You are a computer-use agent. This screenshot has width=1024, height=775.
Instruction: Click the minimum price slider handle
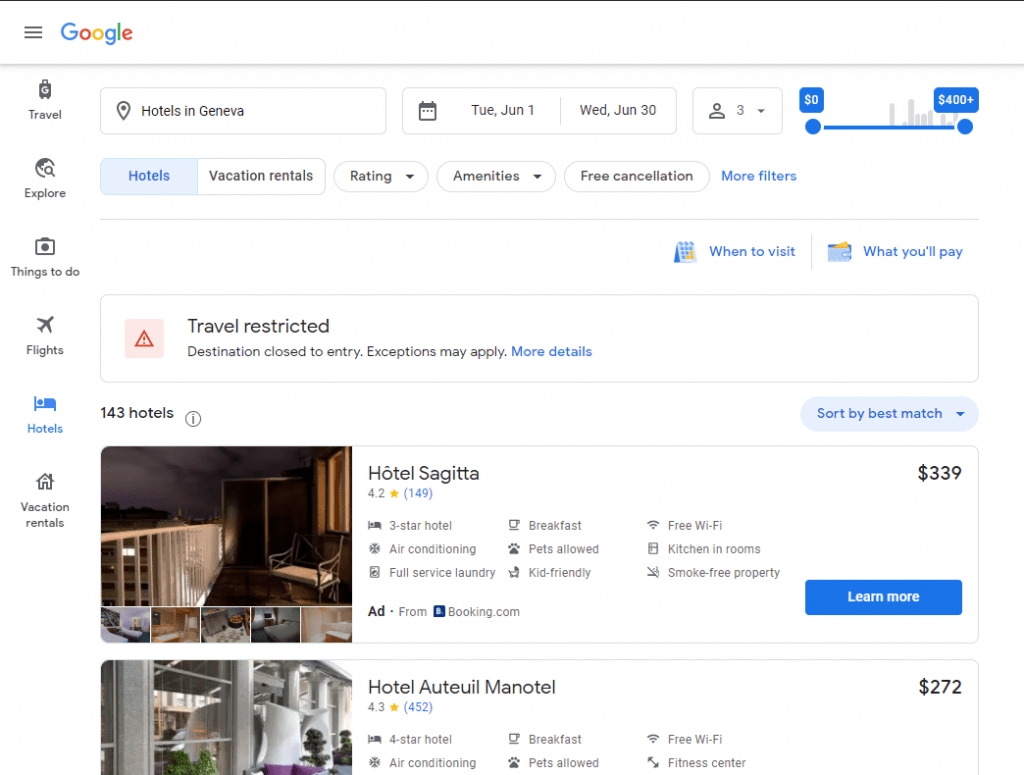tap(813, 127)
